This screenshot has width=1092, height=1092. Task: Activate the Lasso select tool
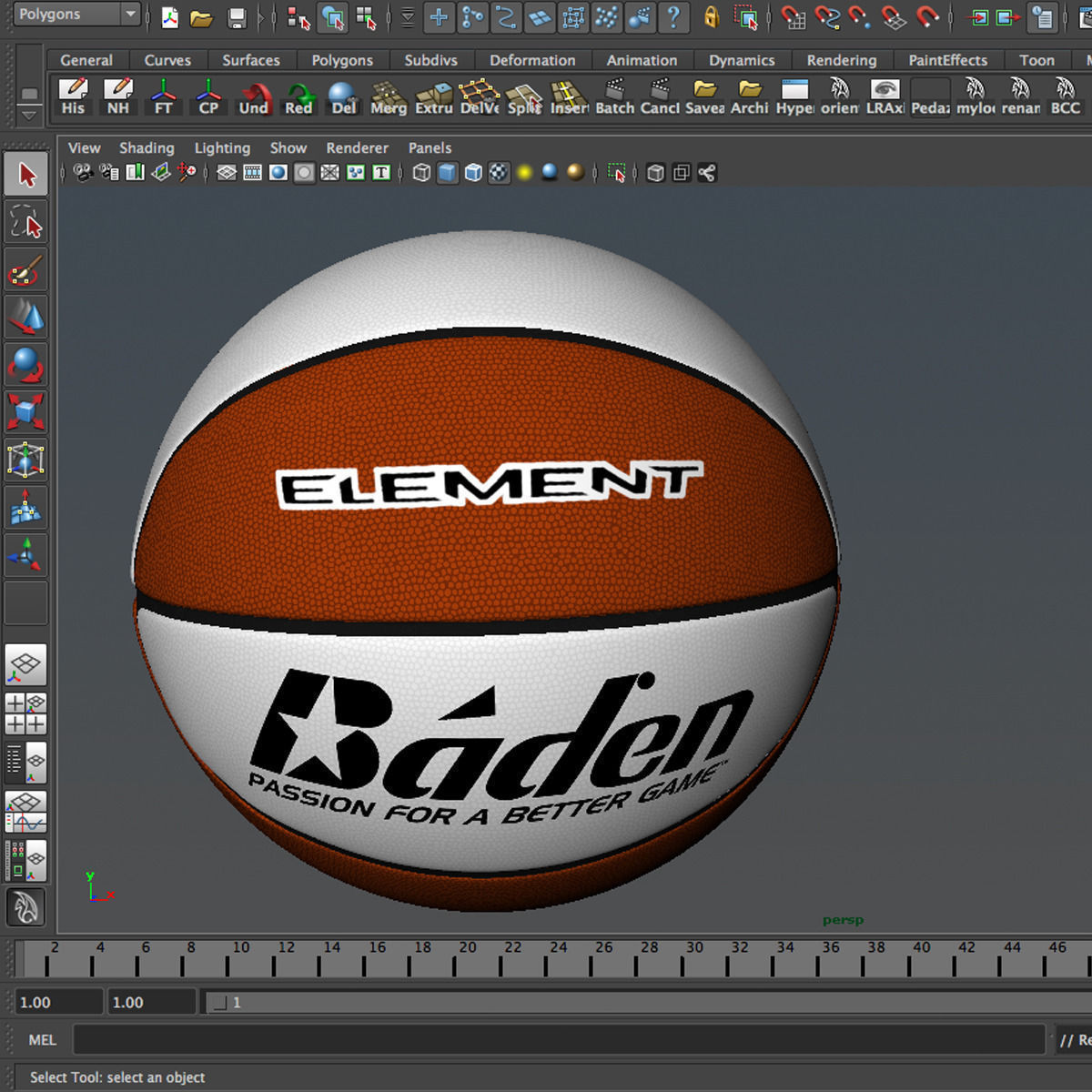(x=26, y=223)
